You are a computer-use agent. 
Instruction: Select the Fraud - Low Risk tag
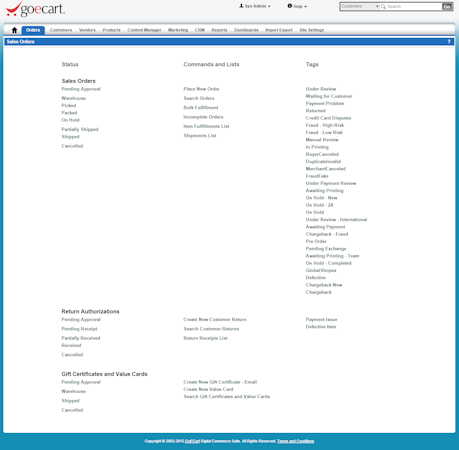(x=324, y=133)
